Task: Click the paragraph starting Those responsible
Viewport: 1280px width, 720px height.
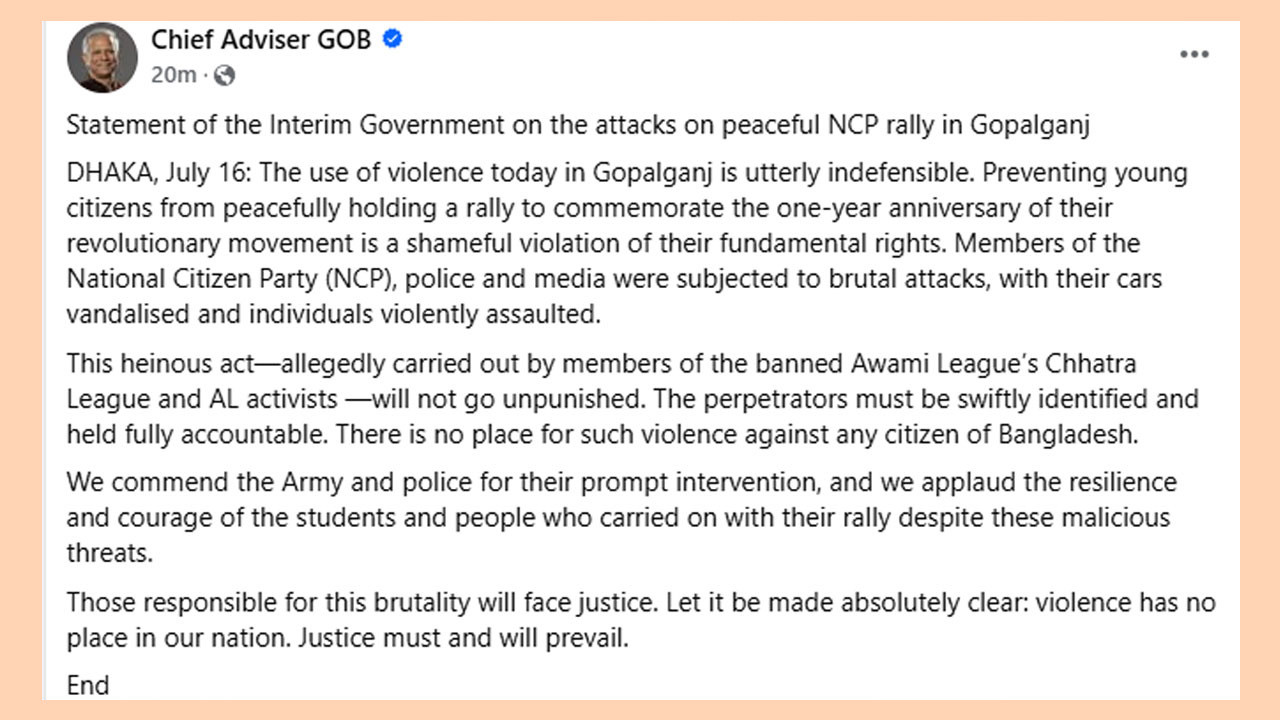Action: click(x=641, y=621)
